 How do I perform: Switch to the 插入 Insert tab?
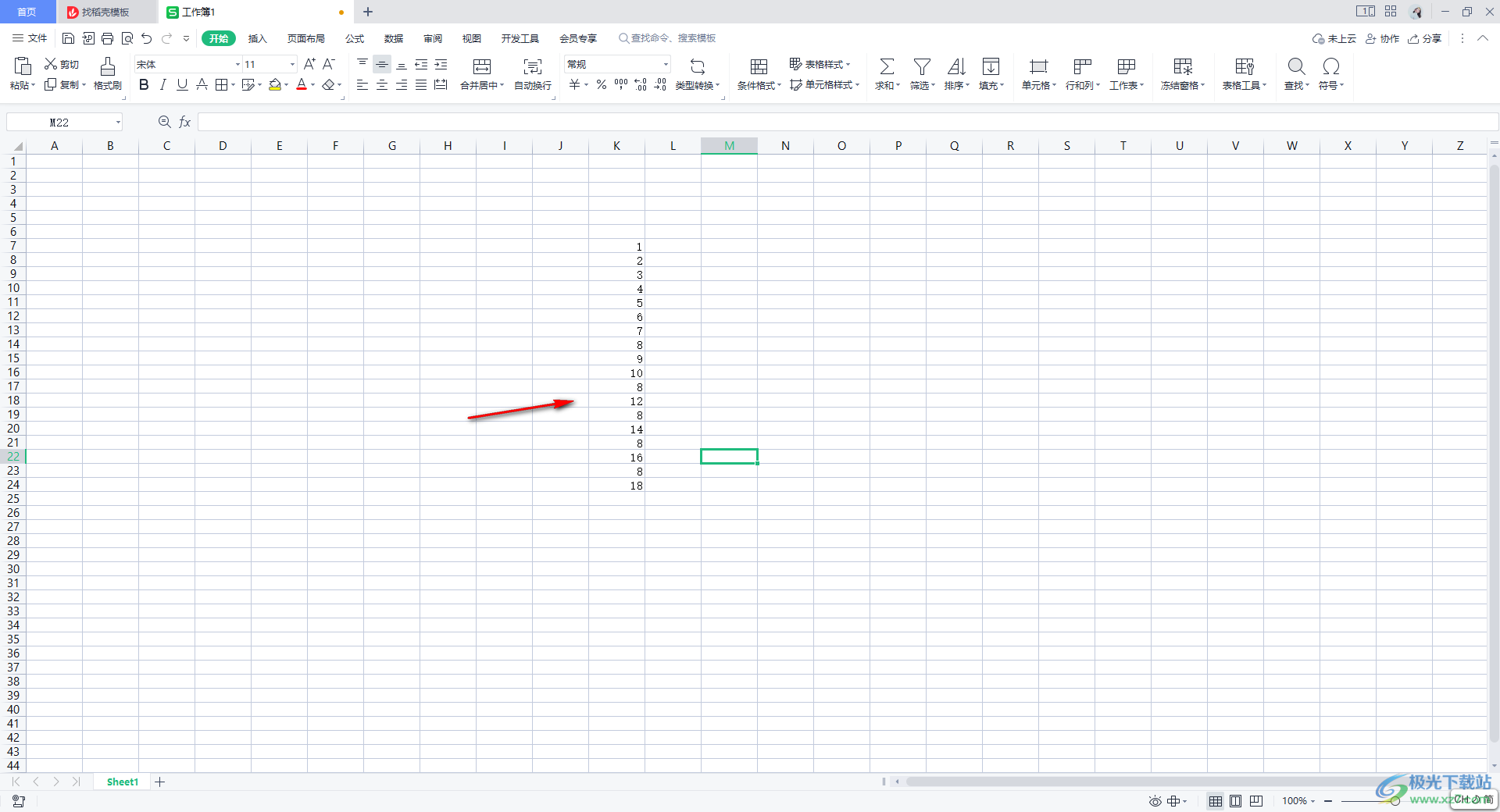coord(257,38)
